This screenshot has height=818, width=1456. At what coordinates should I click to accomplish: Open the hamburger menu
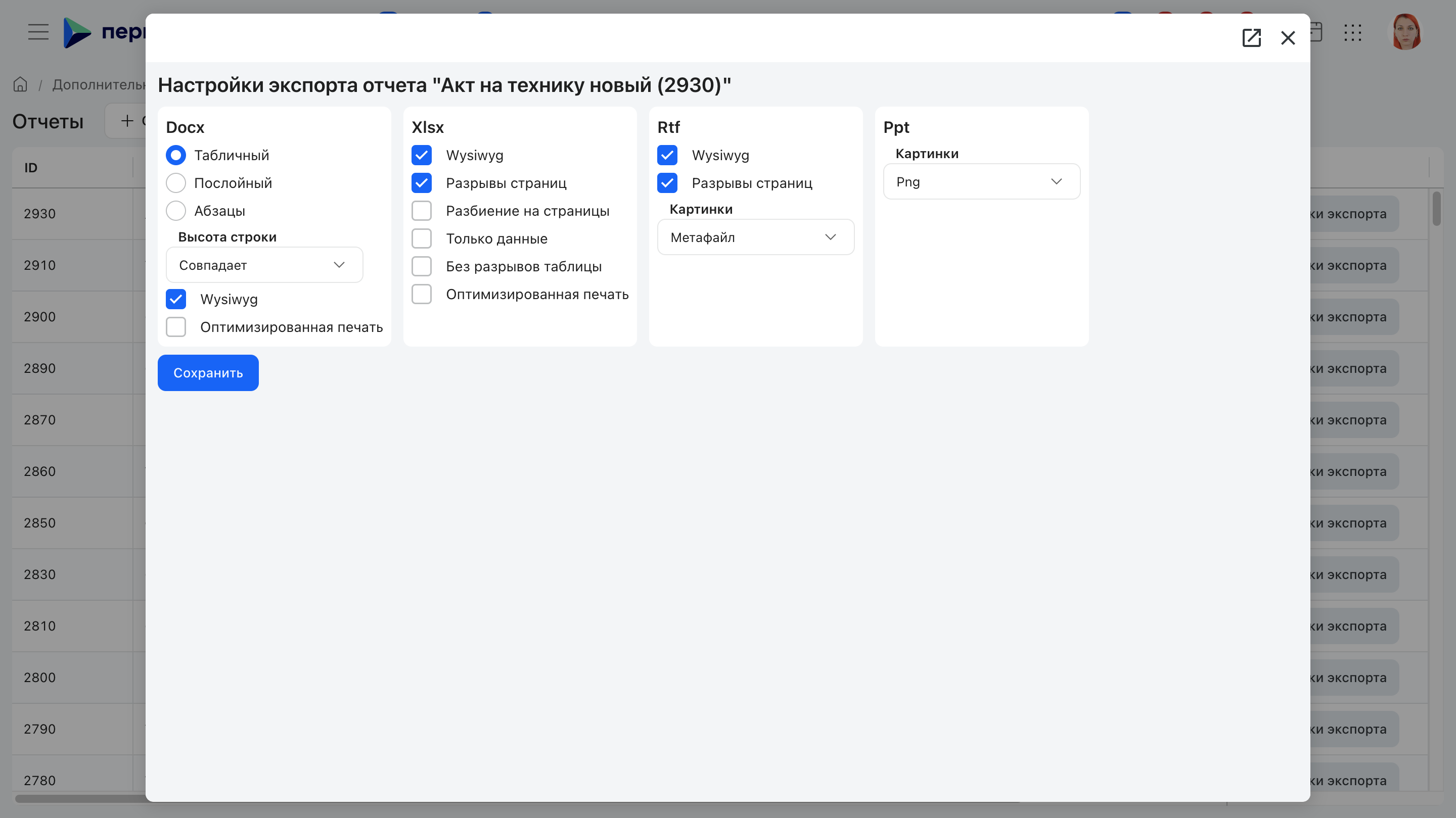38,32
